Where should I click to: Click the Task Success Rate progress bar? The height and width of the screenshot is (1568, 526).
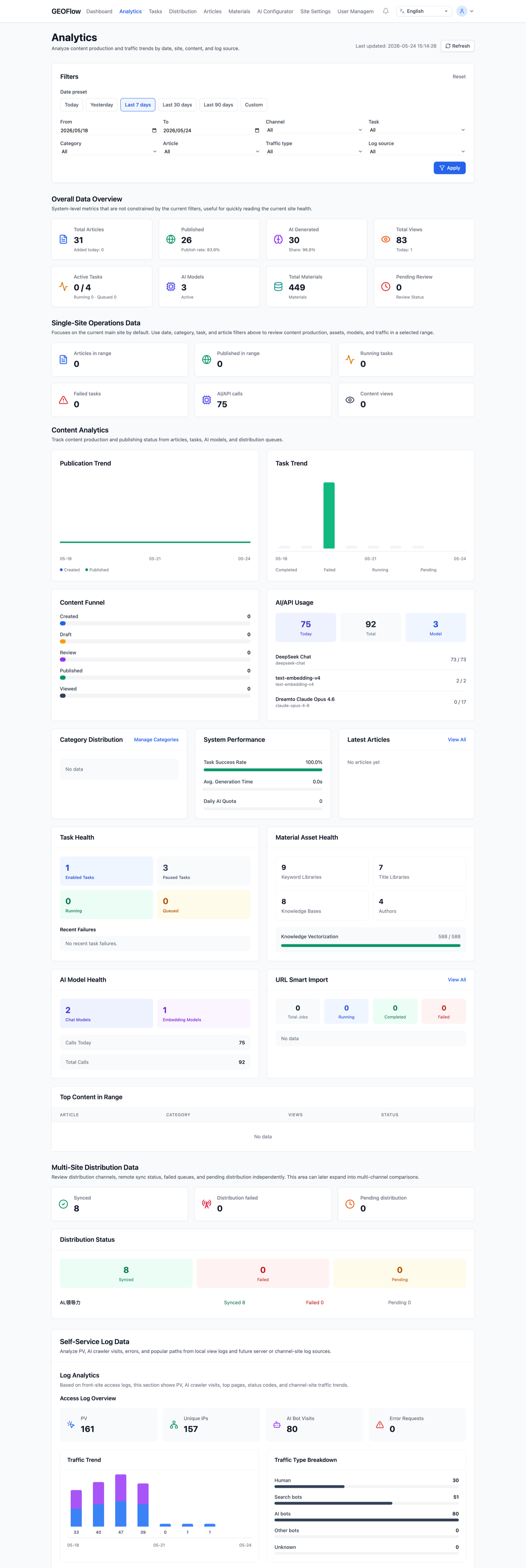(263, 770)
